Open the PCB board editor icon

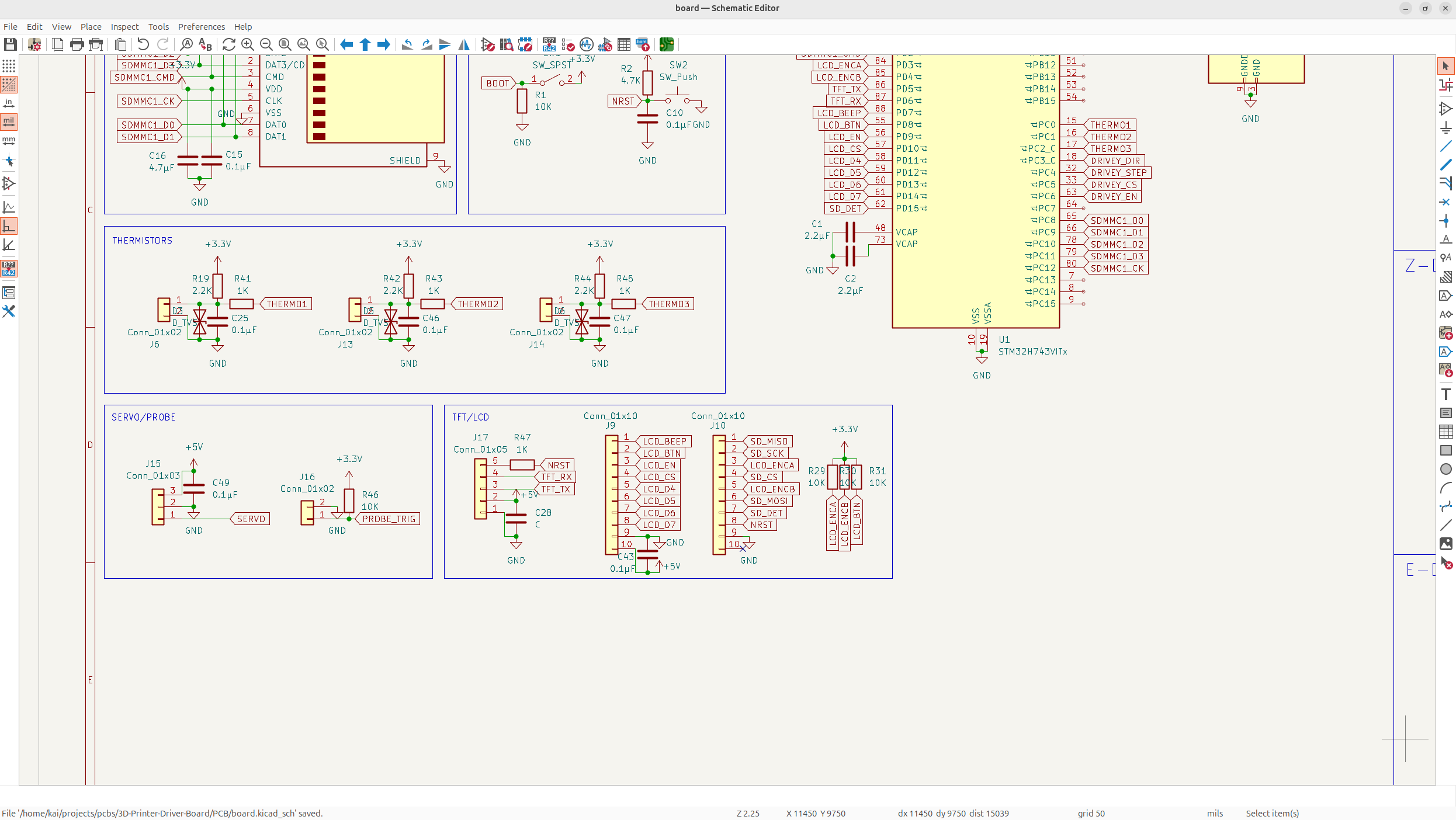click(x=667, y=44)
